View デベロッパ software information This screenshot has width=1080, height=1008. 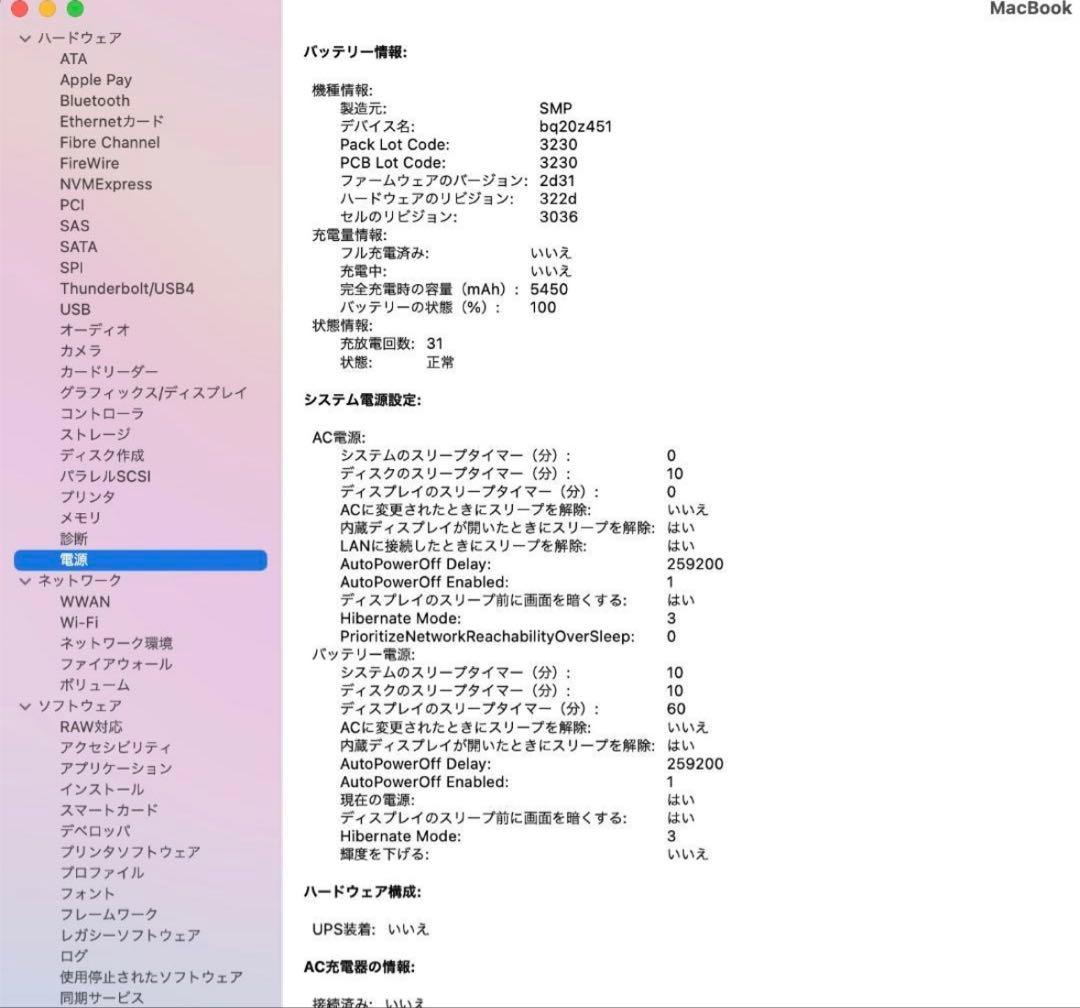pyautogui.click(x=95, y=831)
